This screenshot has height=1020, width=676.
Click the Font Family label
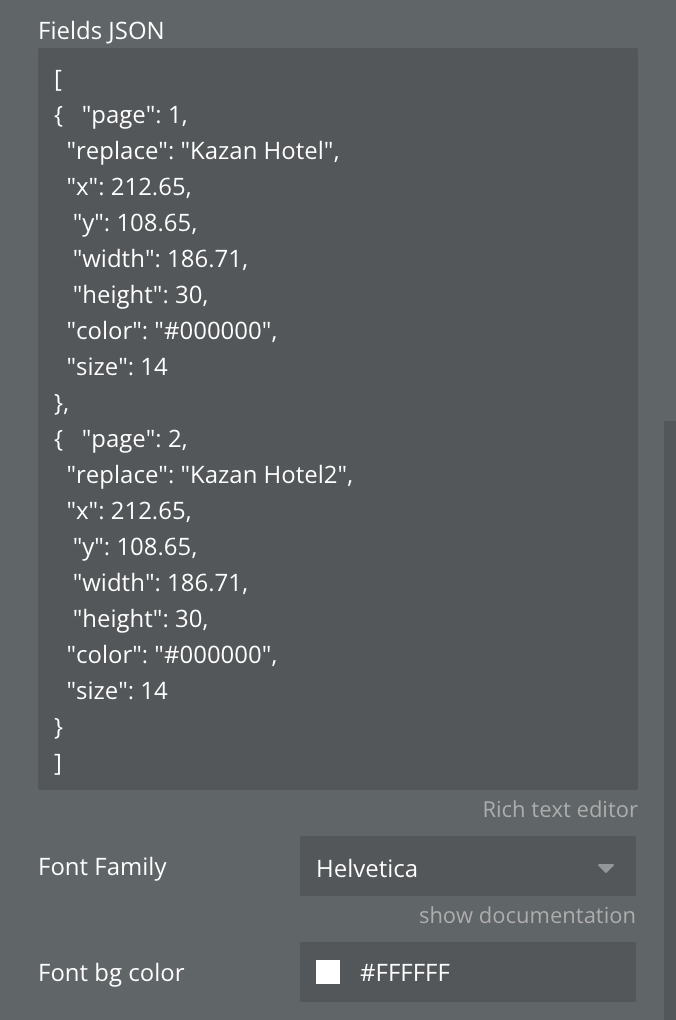[x=102, y=866]
